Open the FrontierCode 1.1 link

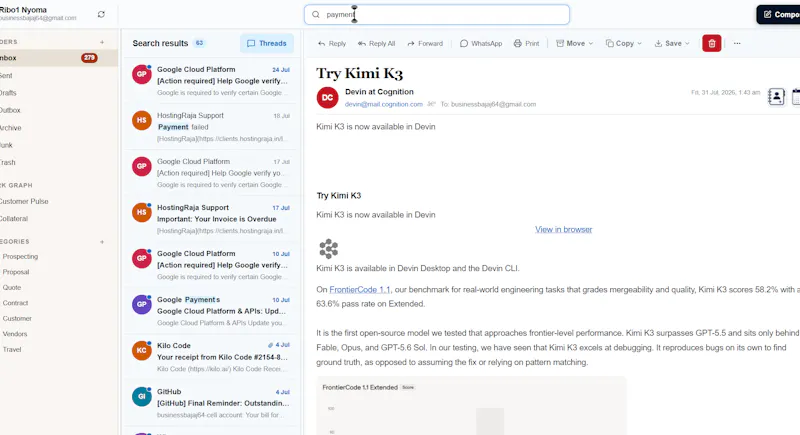[x=360, y=289]
